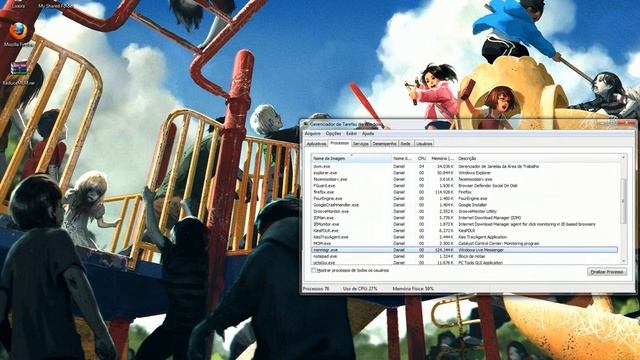This screenshot has height=360, width=640.
Task: Select the My Shared Folder desktop shortcut
Action: click(56, 6)
